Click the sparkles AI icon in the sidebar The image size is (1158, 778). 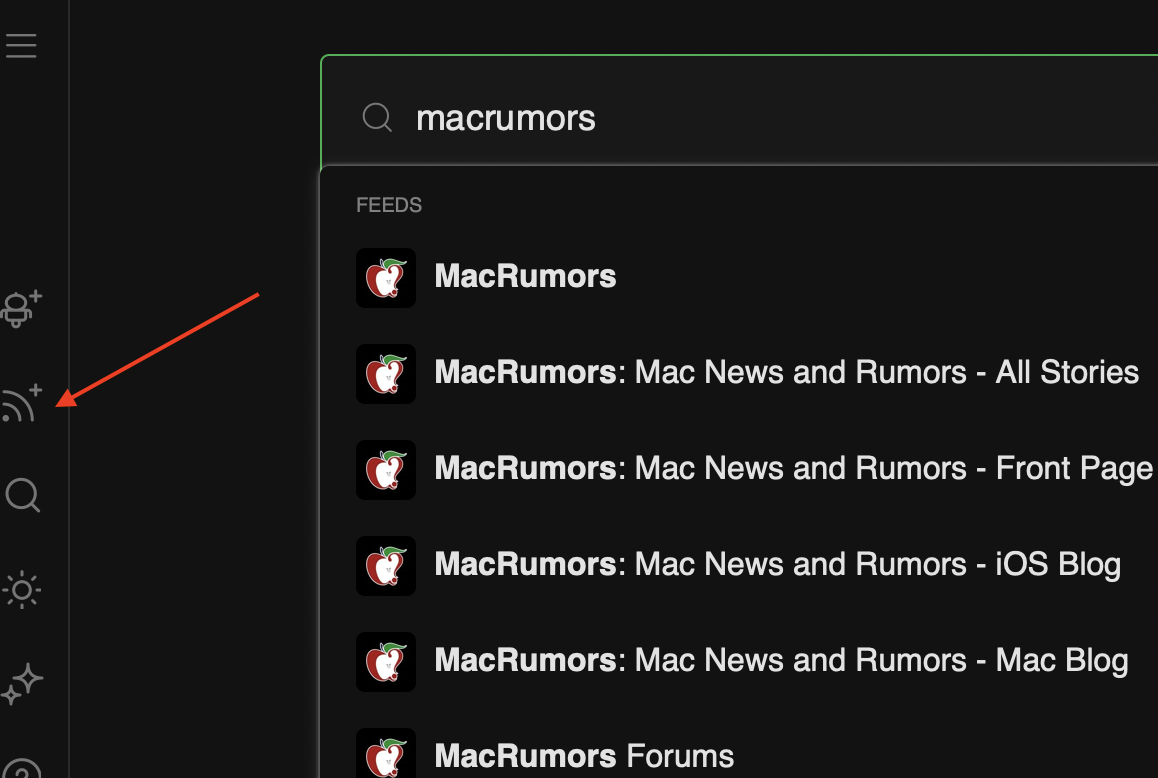pyautogui.click(x=22, y=683)
